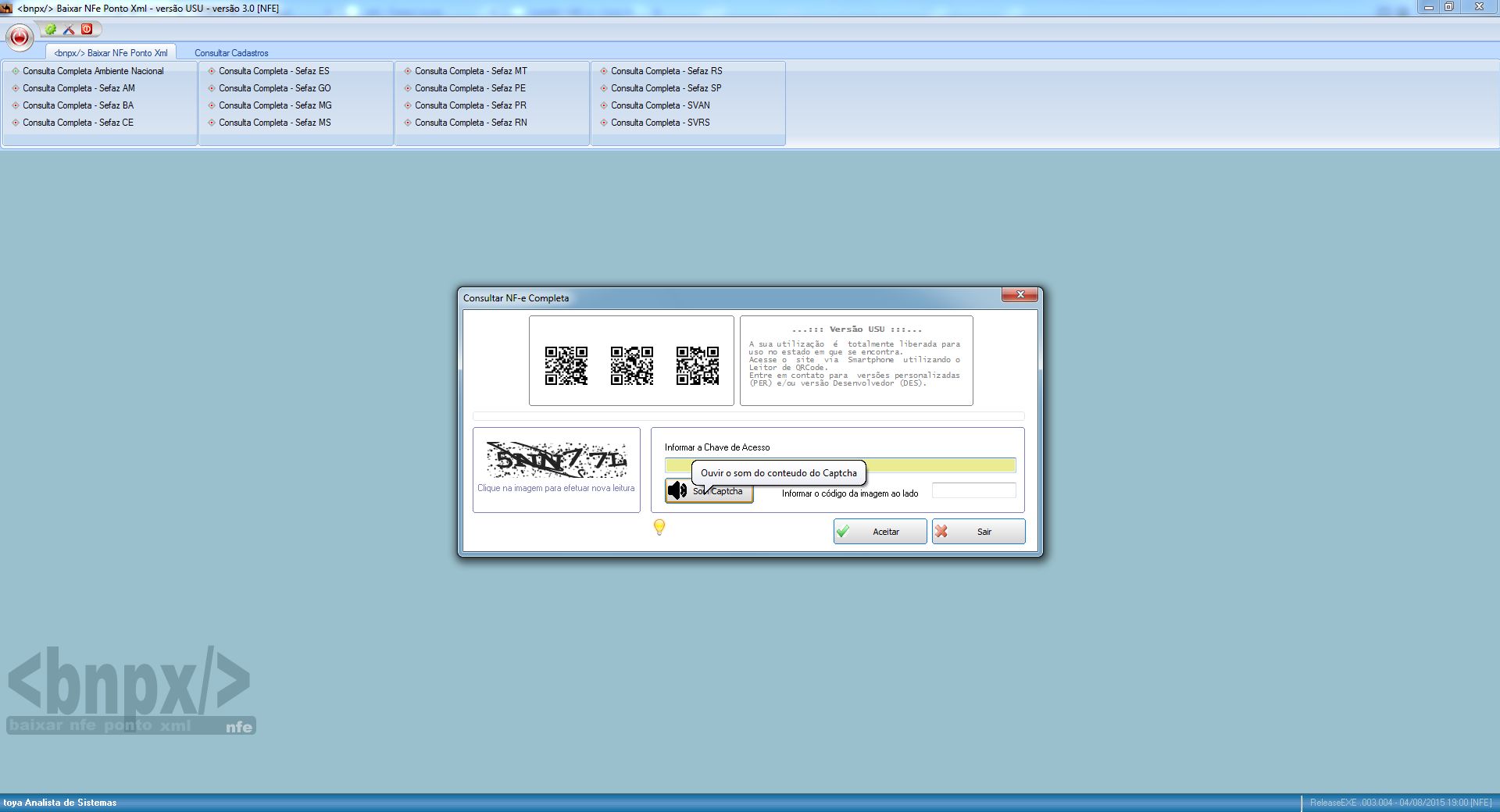Close the Consultar NF-e Completa dialog
Image resolution: width=1500 pixels, height=812 pixels.
(x=1020, y=294)
